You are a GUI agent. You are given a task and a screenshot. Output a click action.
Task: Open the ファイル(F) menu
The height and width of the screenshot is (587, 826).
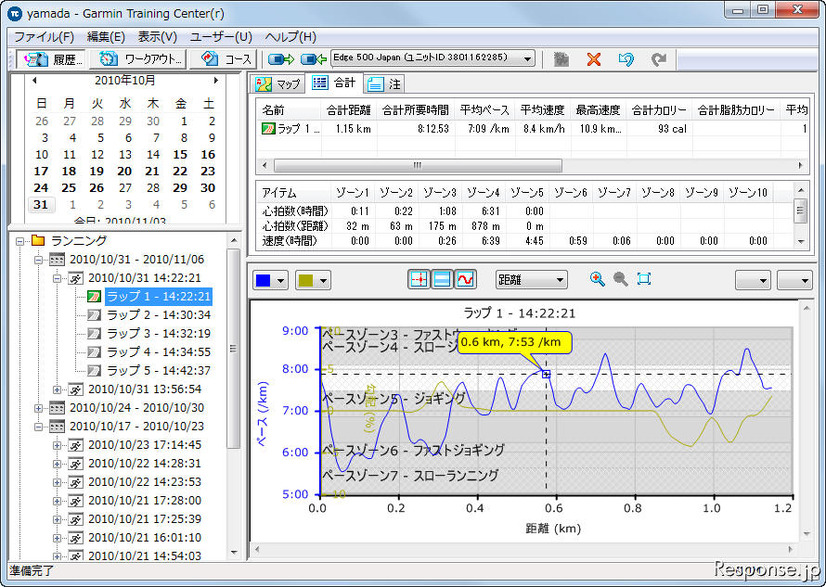(x=44, y=37)
